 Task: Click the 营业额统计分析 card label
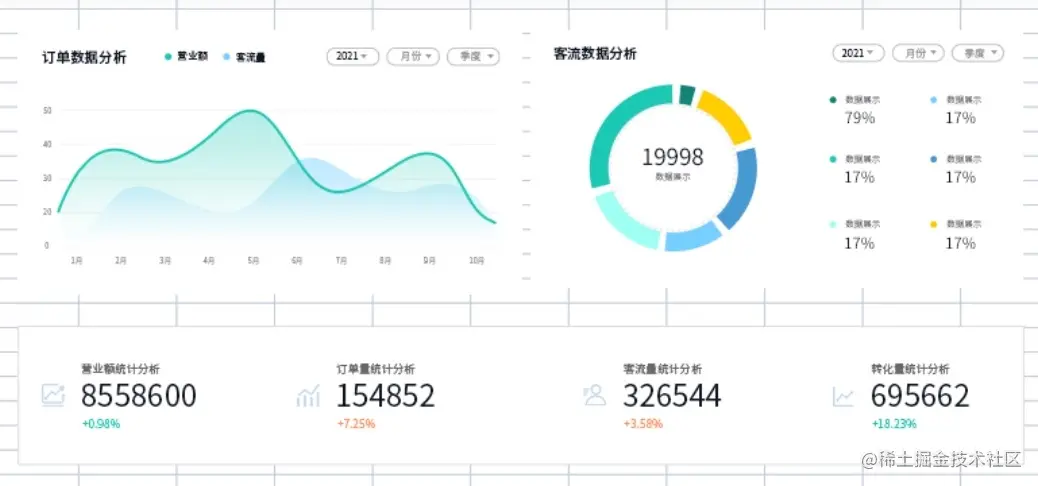[x=120, y=369]
